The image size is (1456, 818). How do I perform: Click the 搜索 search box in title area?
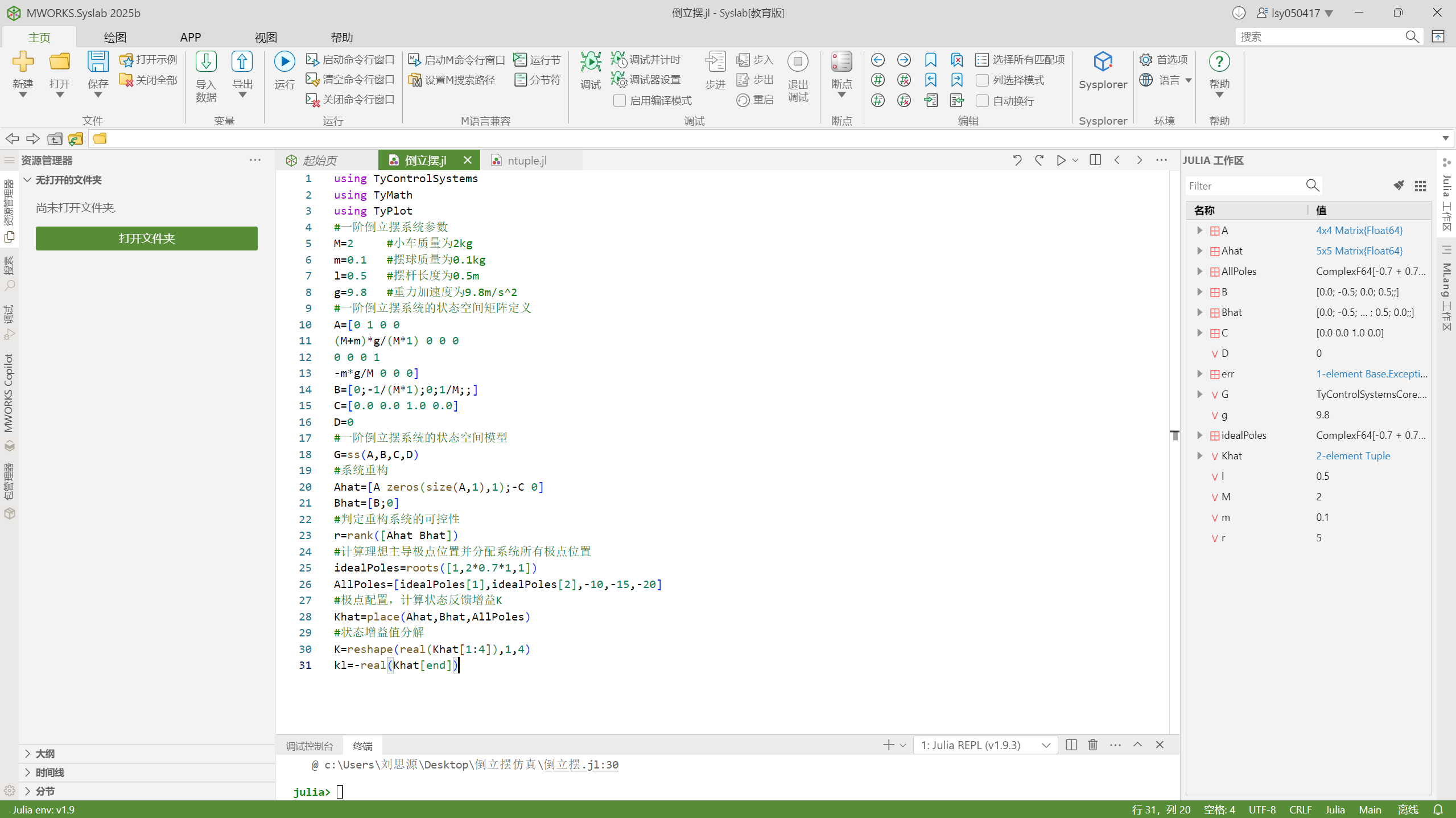point(1320,37)
